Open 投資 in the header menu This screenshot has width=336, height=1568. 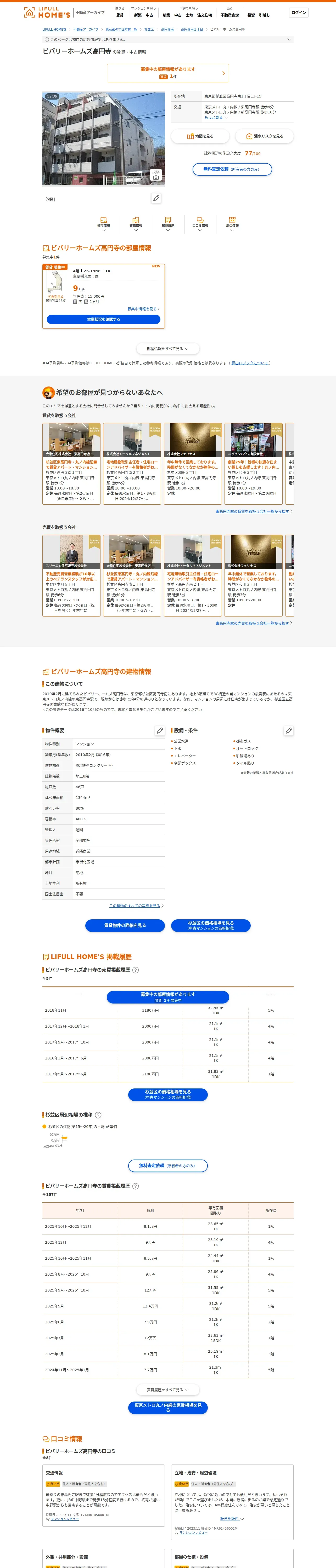(x=251, y=15)
